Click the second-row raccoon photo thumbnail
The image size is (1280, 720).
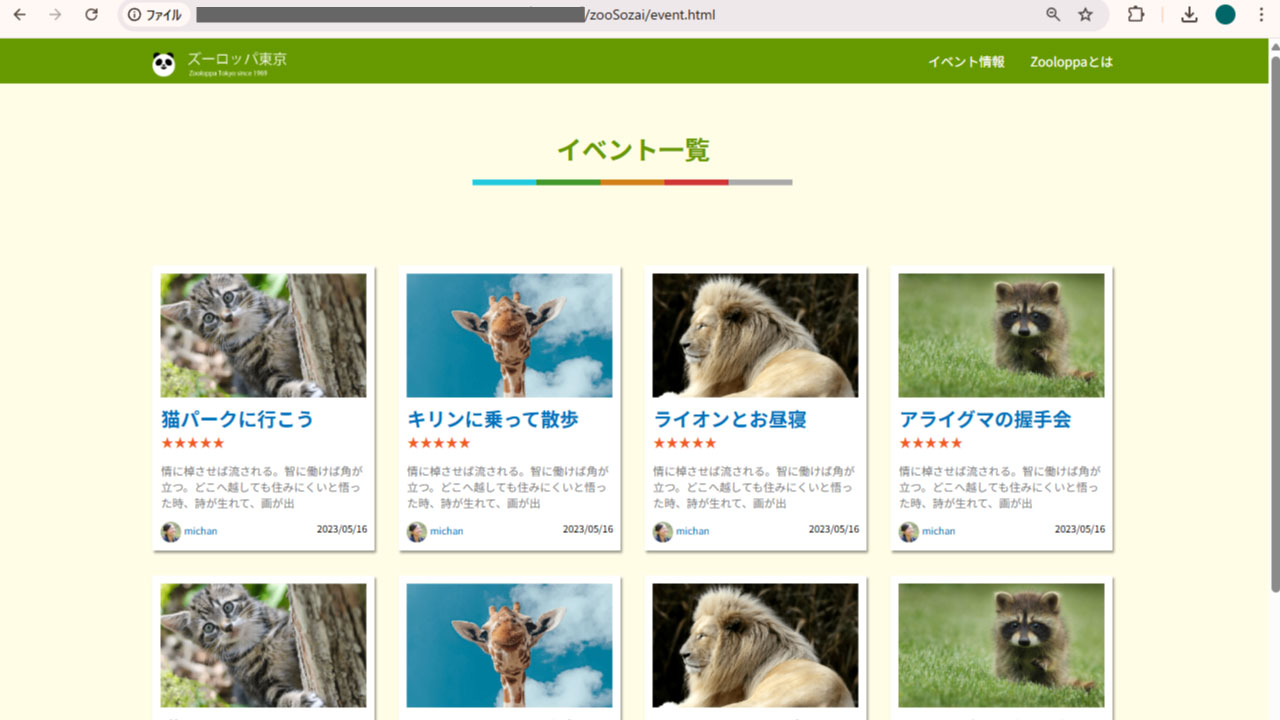click(1002, 646)
